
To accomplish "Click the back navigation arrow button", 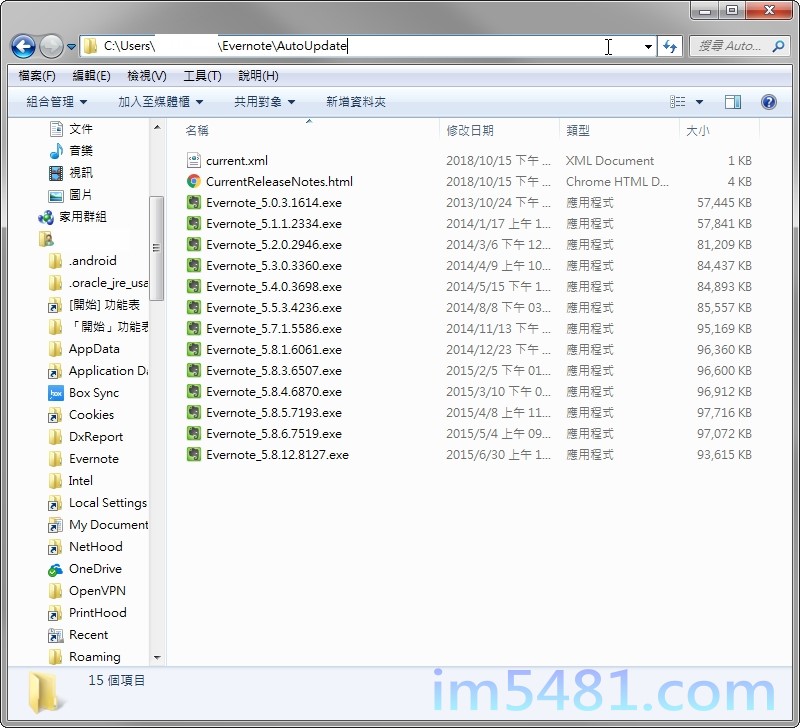I will coord(22,46).
